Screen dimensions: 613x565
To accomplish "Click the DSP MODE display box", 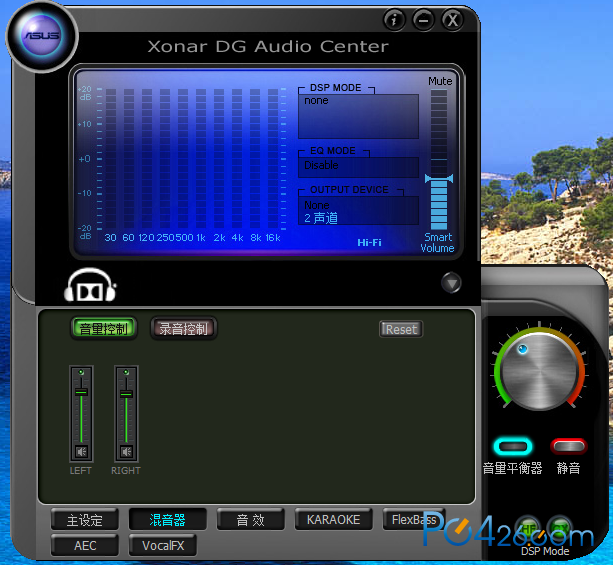I will [358, 116].
